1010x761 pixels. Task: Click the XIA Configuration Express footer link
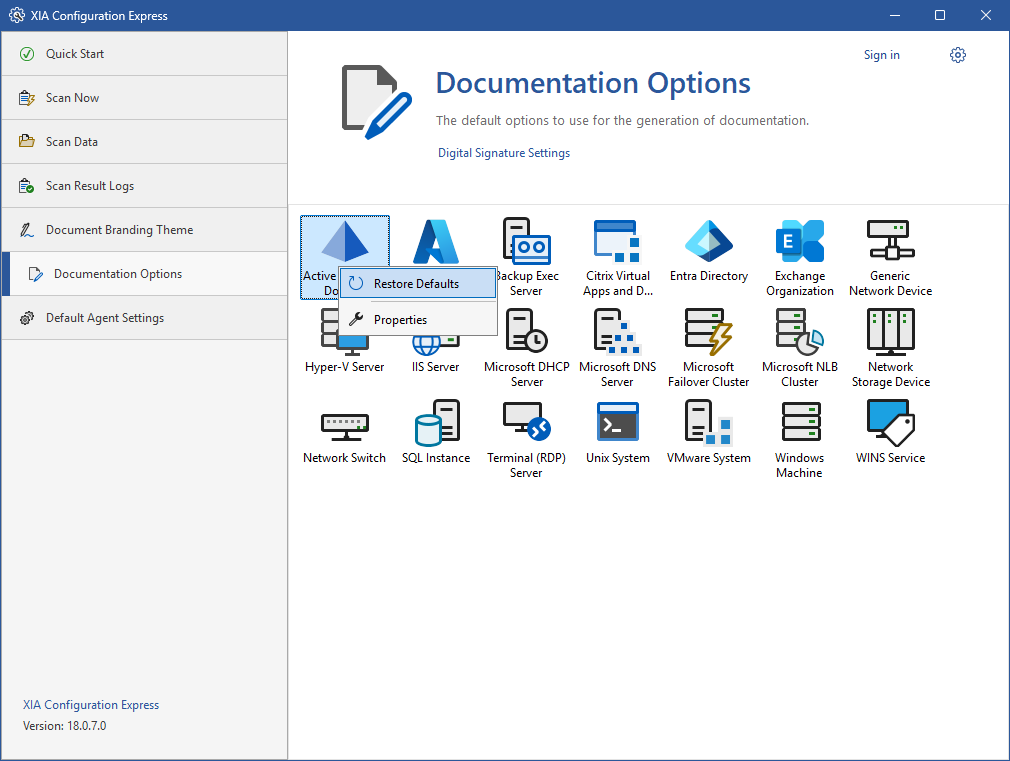(x=91, y=705)
